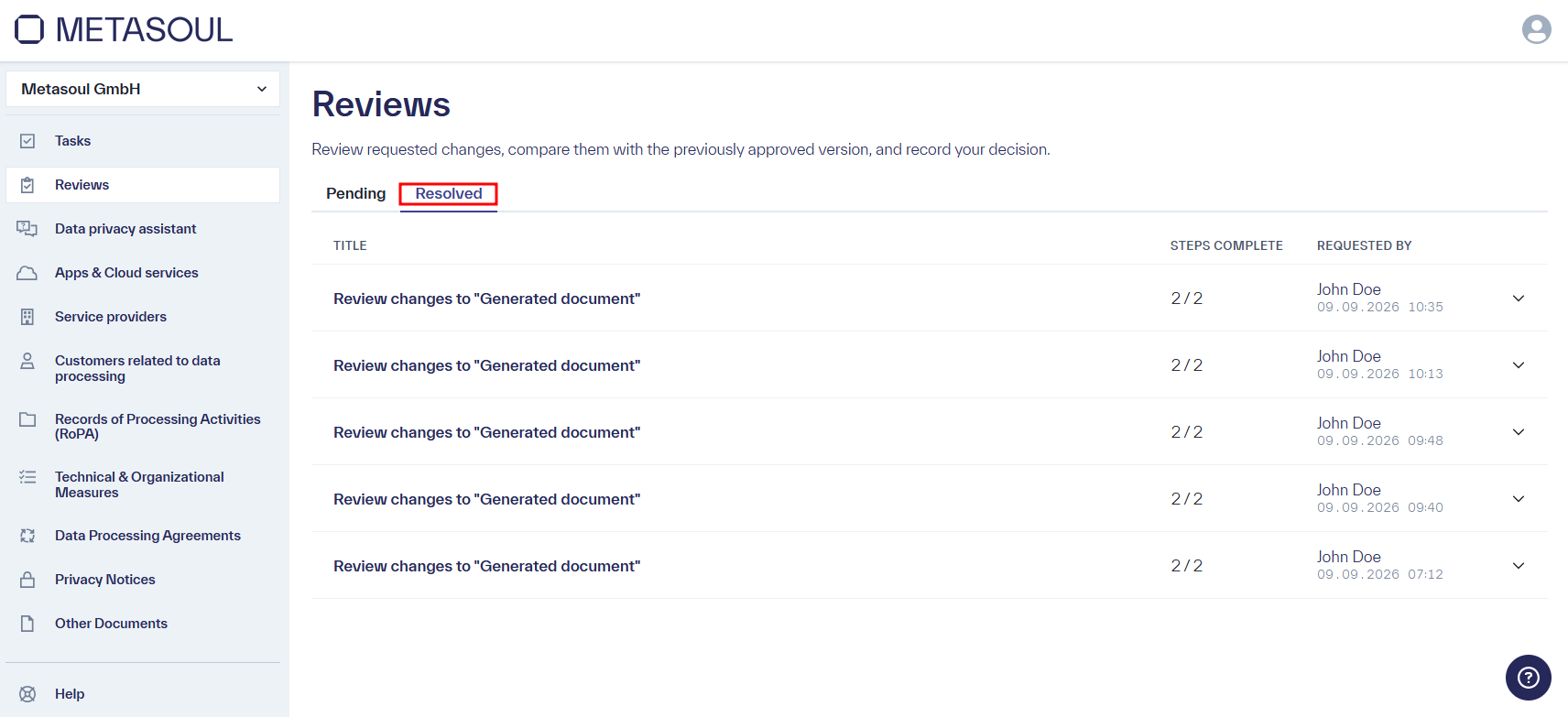1568x717 pixels.
Task: Navigate to Data Processing Agreements
Action: (143, 536)
